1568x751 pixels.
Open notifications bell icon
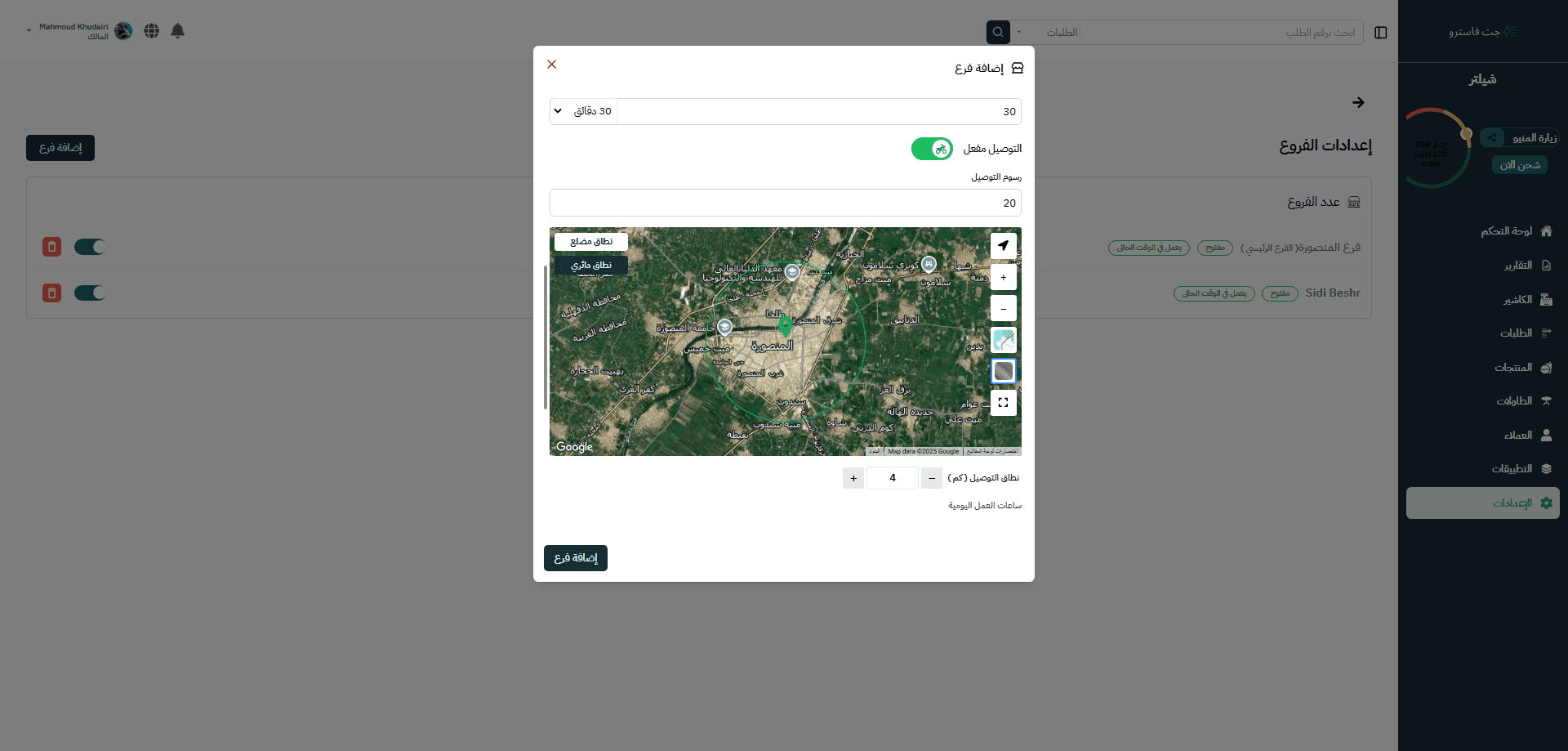click(177, 31)
